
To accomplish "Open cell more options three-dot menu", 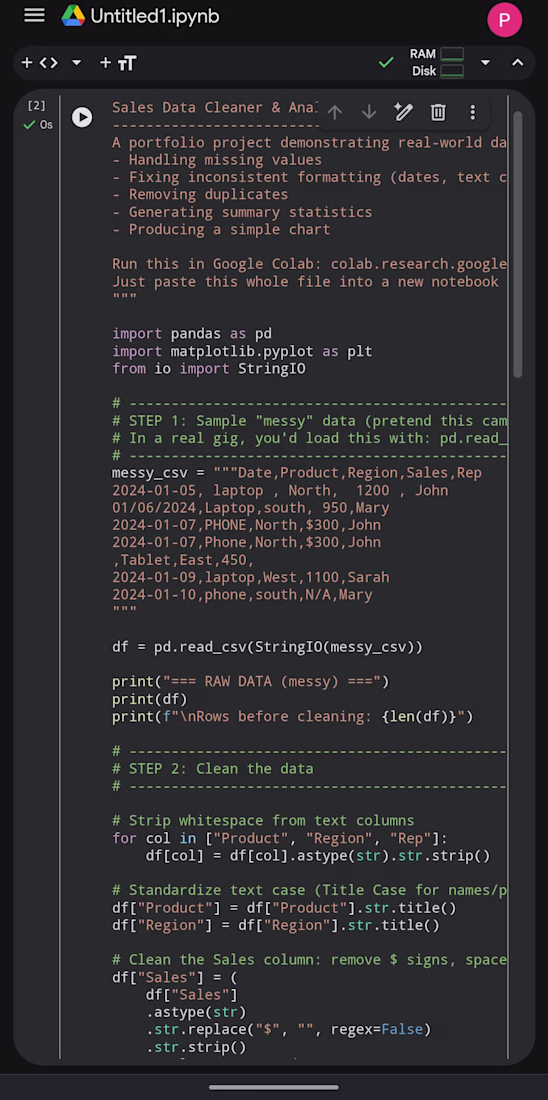I will click(472, 112).
